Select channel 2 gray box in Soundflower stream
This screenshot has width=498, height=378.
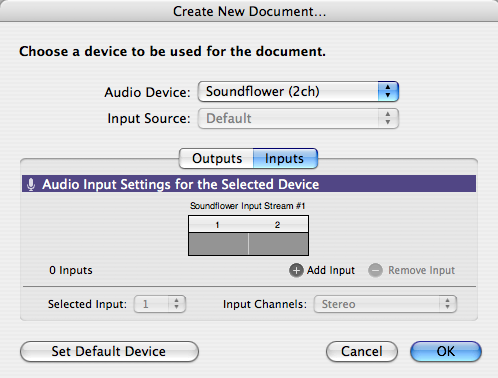click(278, 244)
